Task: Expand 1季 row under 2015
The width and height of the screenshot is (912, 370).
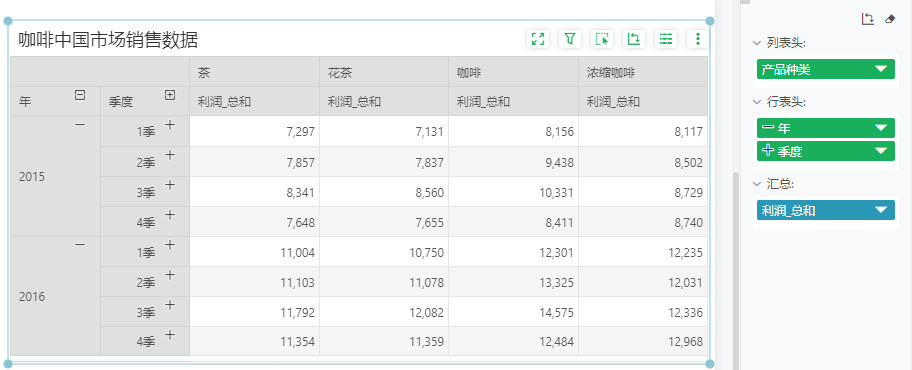Action: (x=170, y=124)
